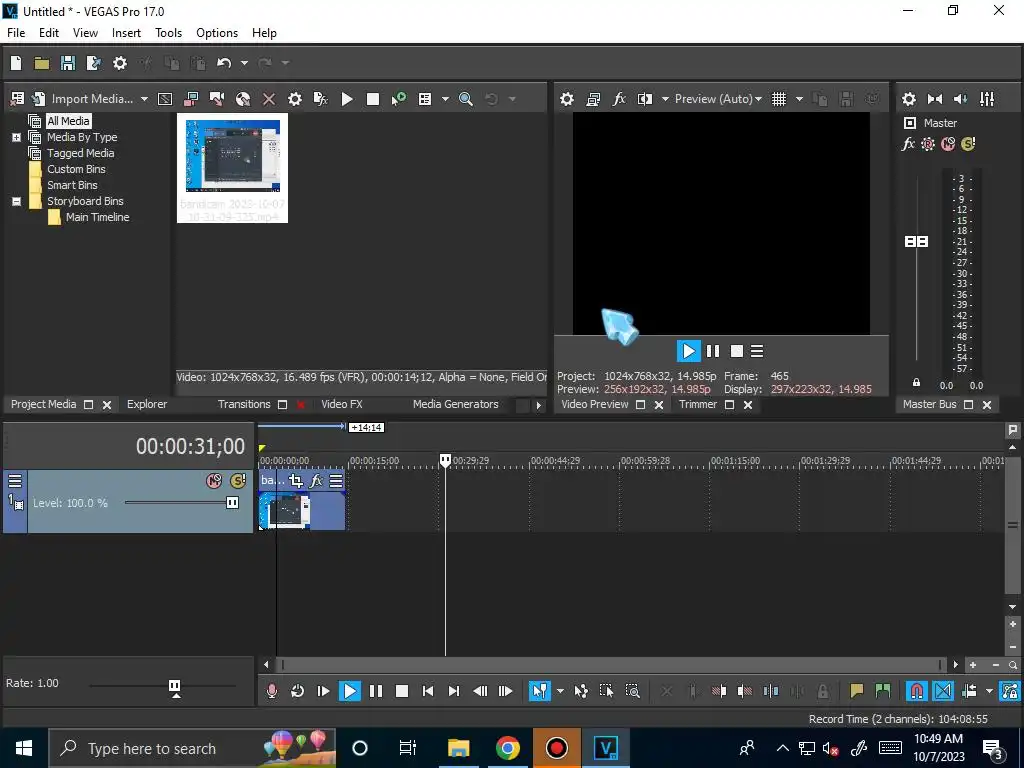
Task: Open Master FX in the Master Bus
Action: [x=908, y=144]
